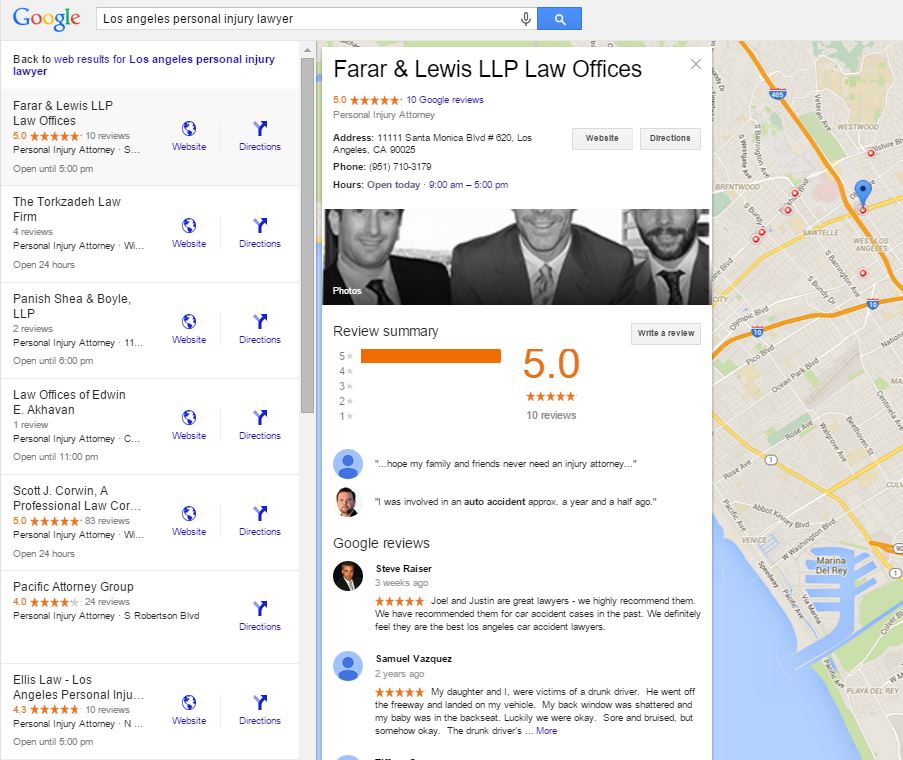Click Samuel Vazquez's reviewer avatar
This screenshot has height=760, width=903.
[x=348, y=666]
